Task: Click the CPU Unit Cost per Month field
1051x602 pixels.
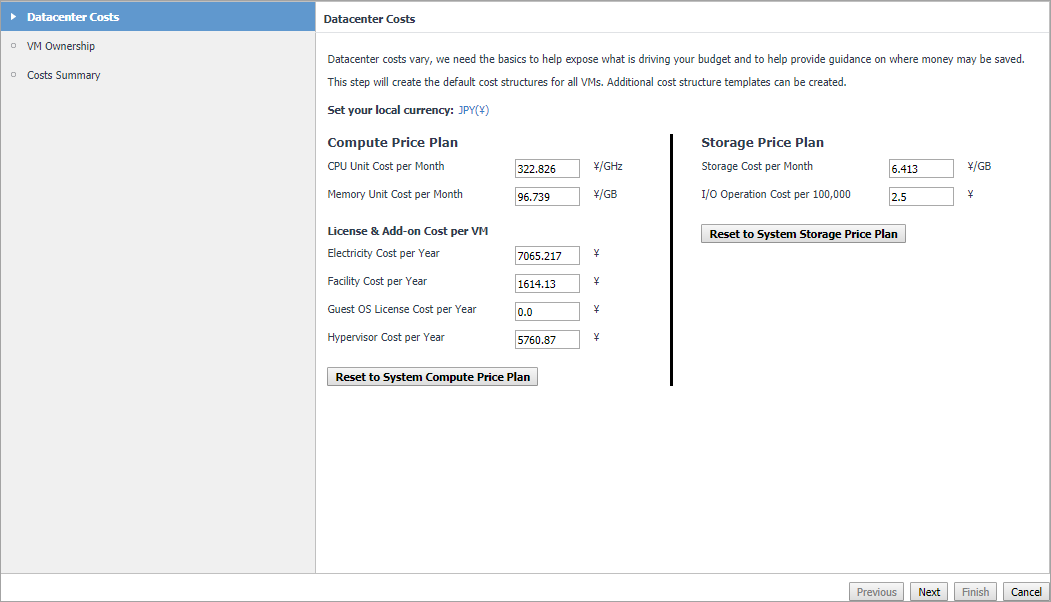Action: (x=547, y=169)
